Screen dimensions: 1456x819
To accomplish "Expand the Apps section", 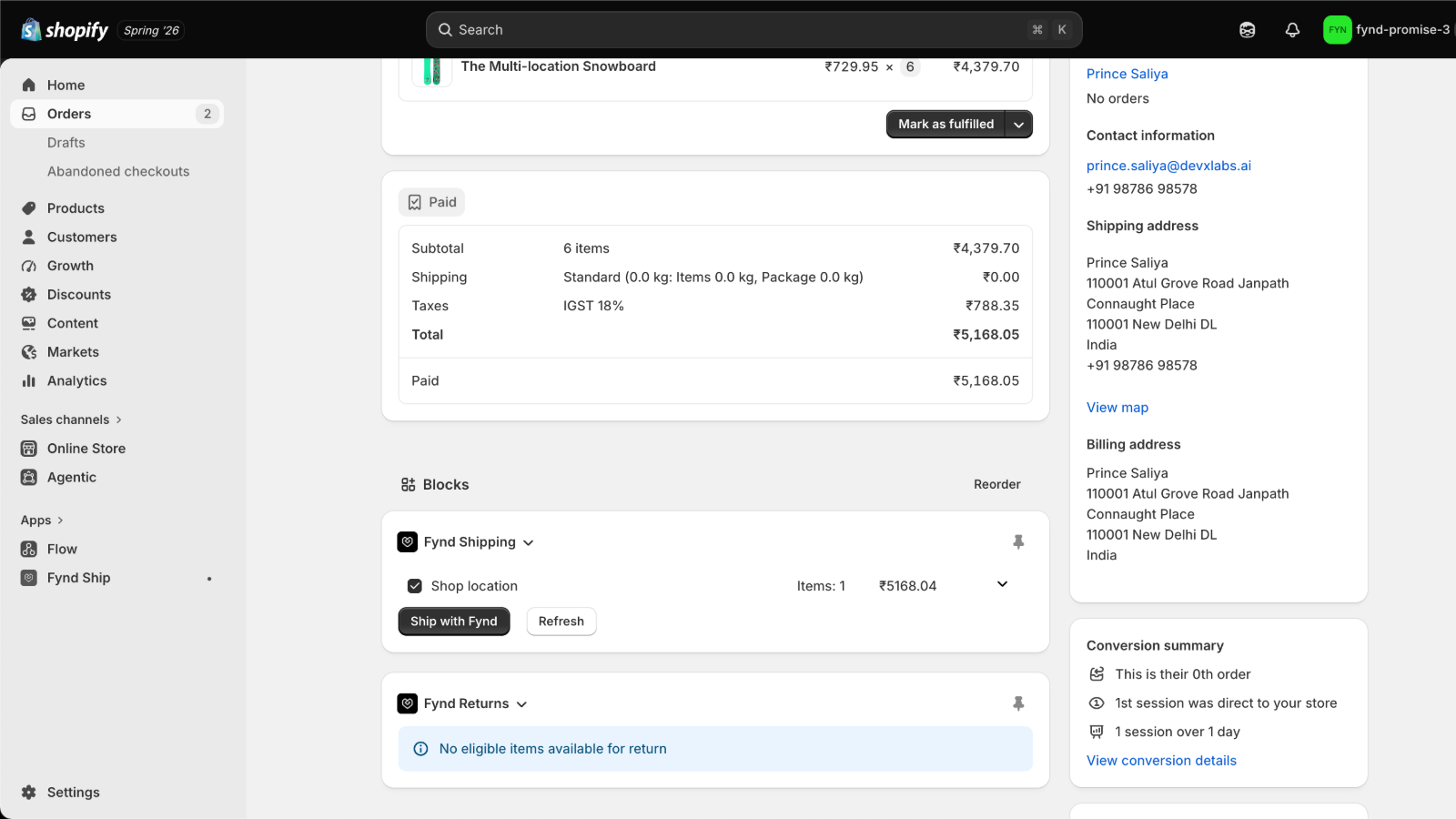I will (43, 521).
